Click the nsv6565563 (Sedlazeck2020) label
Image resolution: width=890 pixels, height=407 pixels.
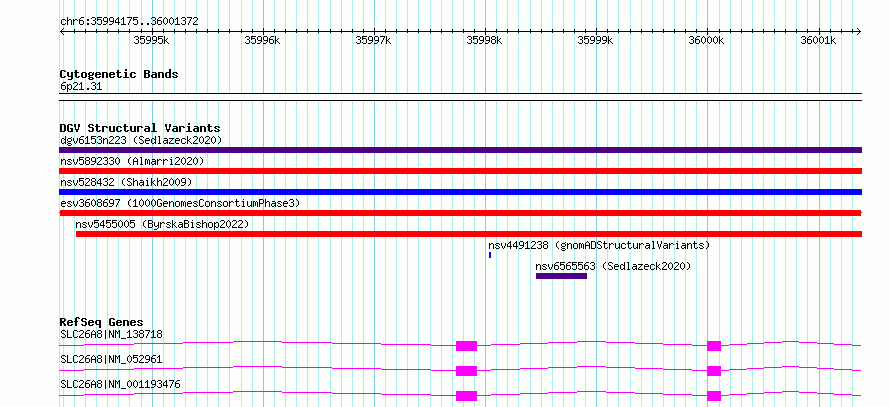coord(614,266)
